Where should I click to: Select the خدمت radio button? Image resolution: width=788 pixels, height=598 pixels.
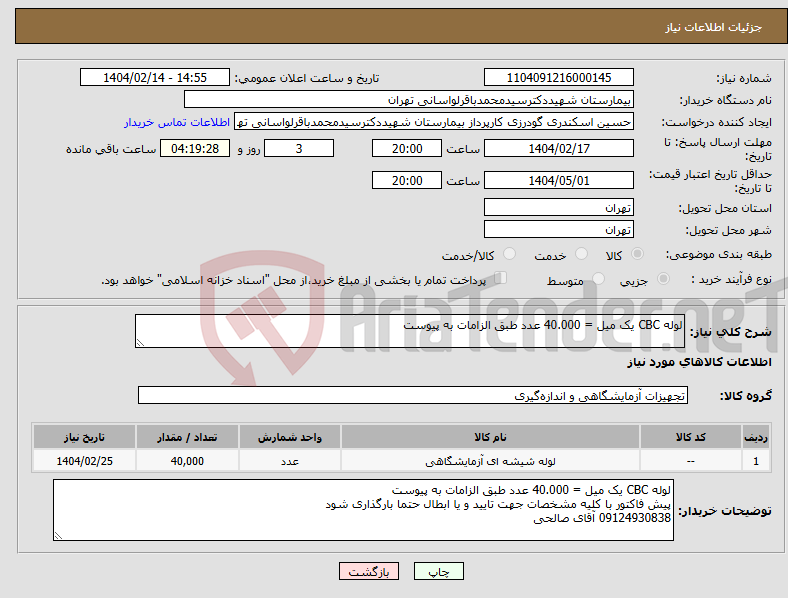click(x=581, y=254)
